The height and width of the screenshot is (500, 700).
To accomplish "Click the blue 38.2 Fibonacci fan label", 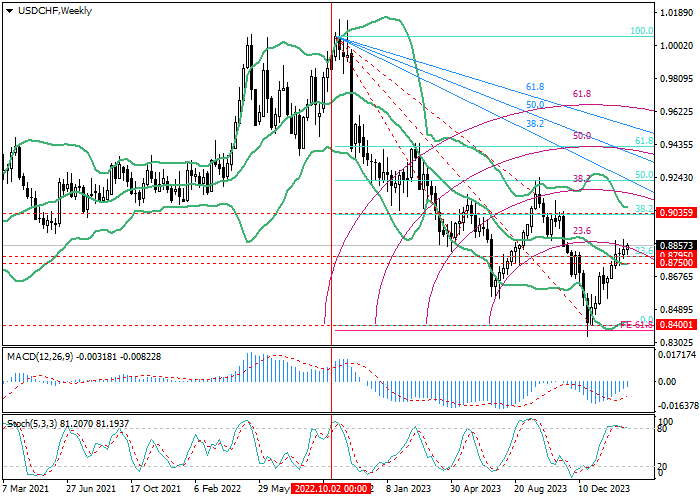I will (x=535, y=124).
